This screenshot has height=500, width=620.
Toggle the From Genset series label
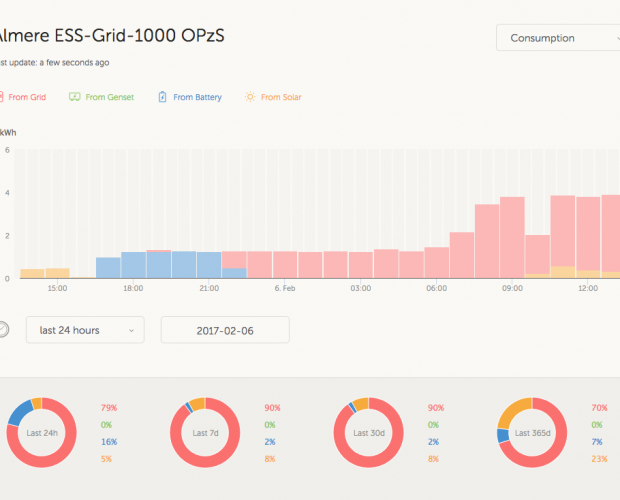pyautogui.click(x=110, y=97)
